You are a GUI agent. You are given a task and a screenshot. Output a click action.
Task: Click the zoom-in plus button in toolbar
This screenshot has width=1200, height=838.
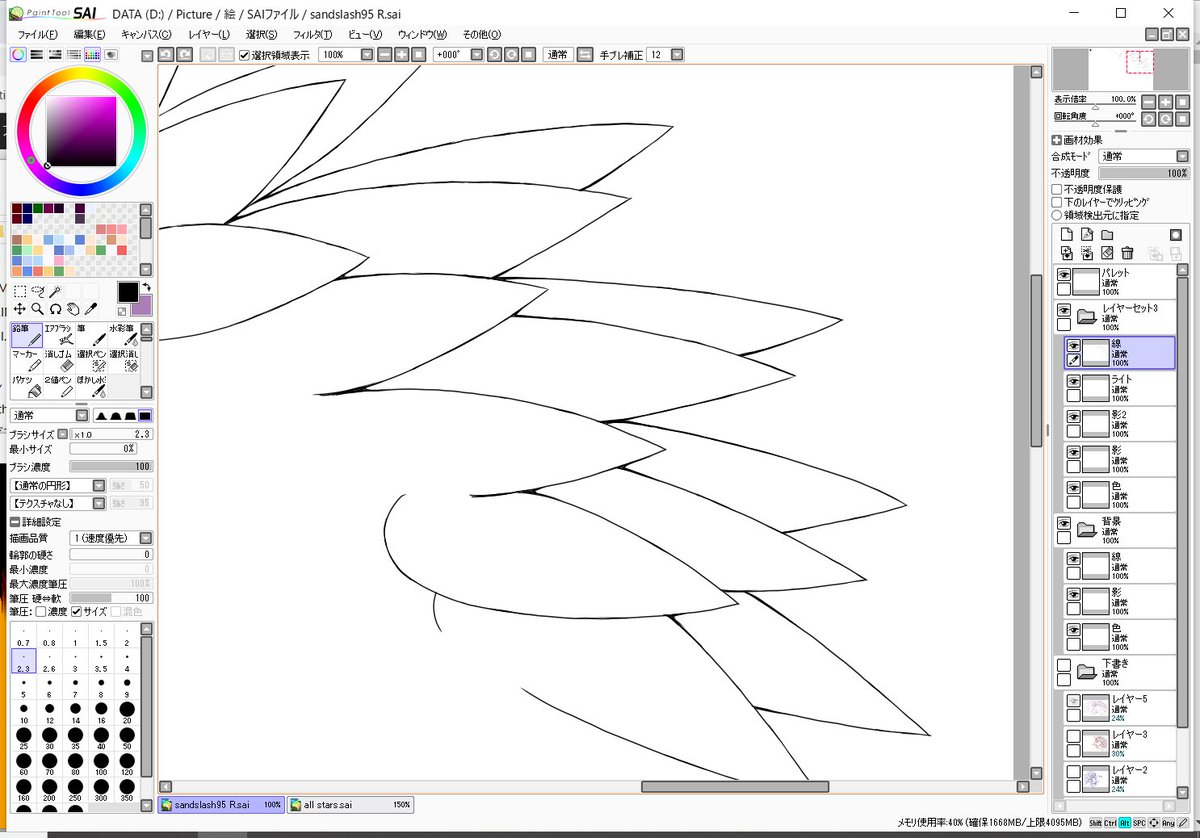(x=401, y=55)
